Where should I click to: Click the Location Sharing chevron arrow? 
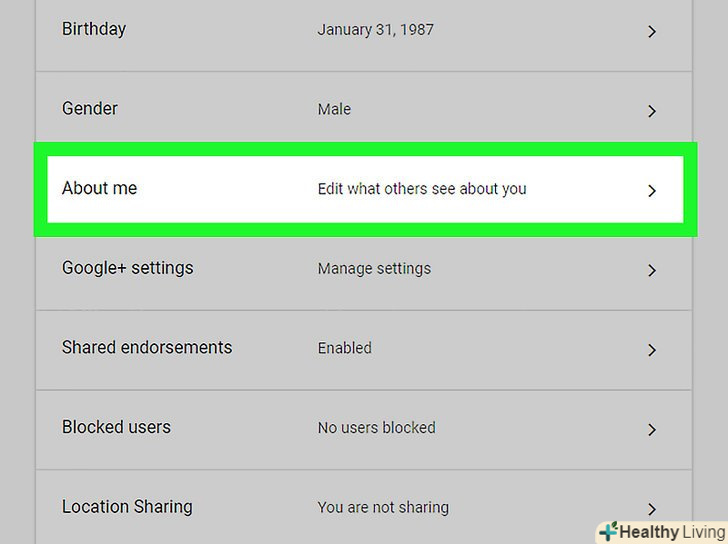click(x=651, y=509)
